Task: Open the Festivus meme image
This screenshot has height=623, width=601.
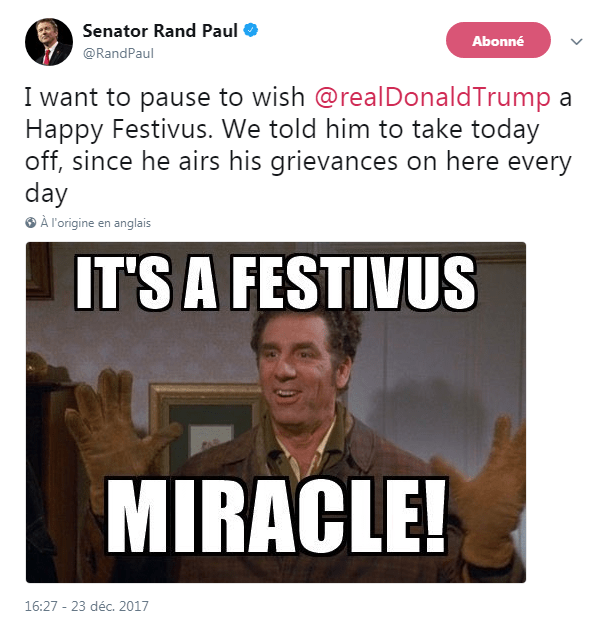Action: tap(276, 412)
